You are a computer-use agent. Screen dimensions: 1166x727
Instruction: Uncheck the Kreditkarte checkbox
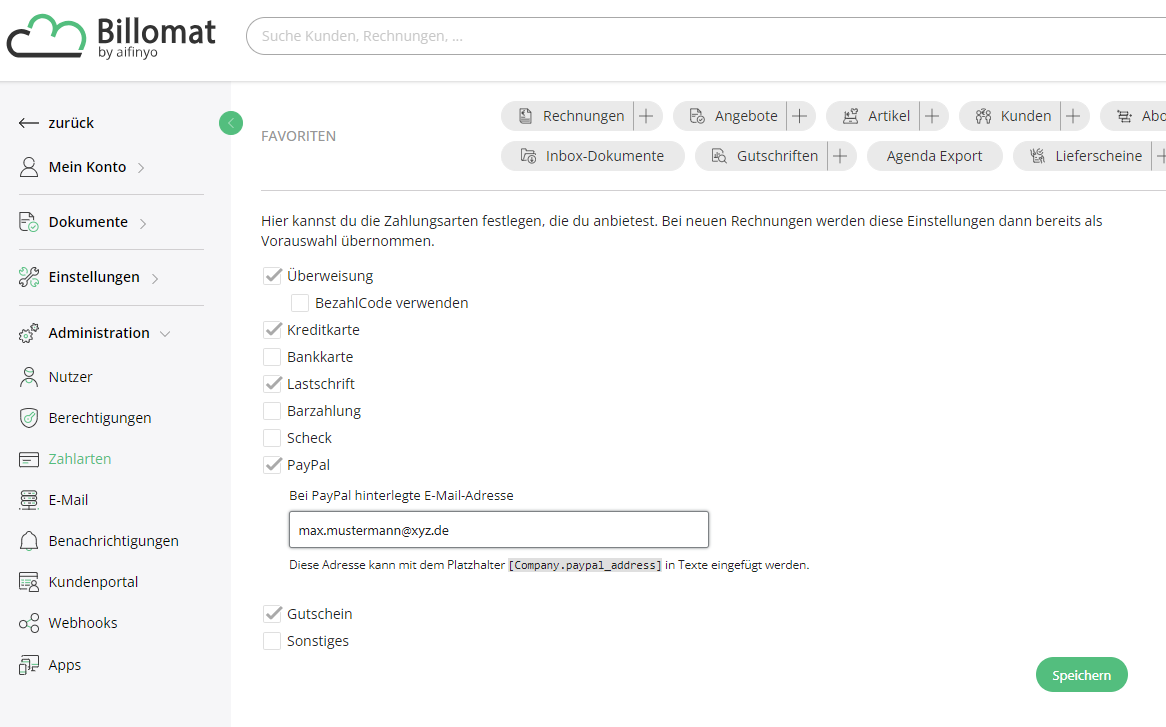[272, 330]
